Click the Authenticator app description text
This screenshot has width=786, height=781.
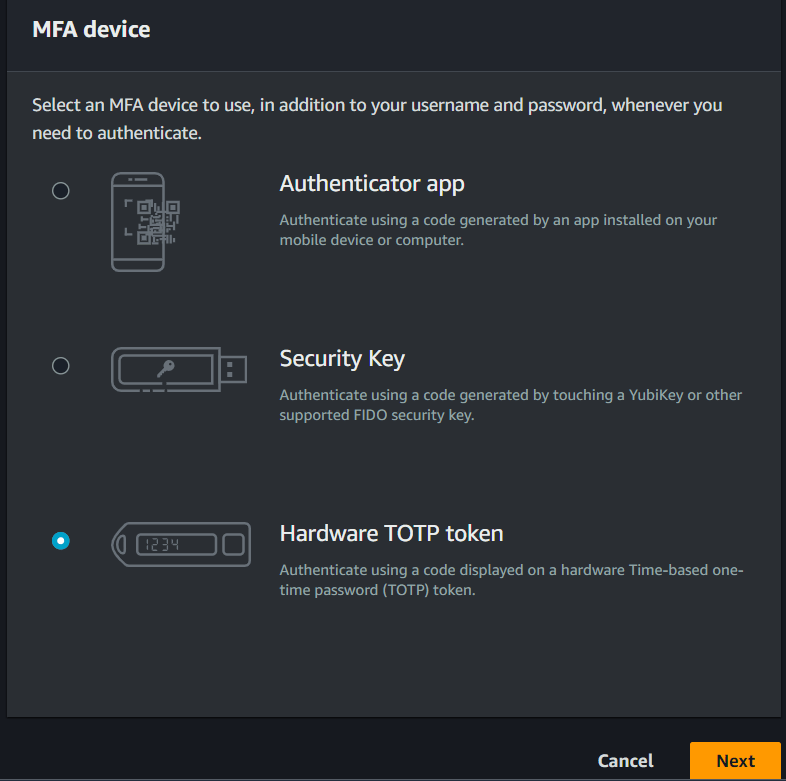click(x=498, y=230)
